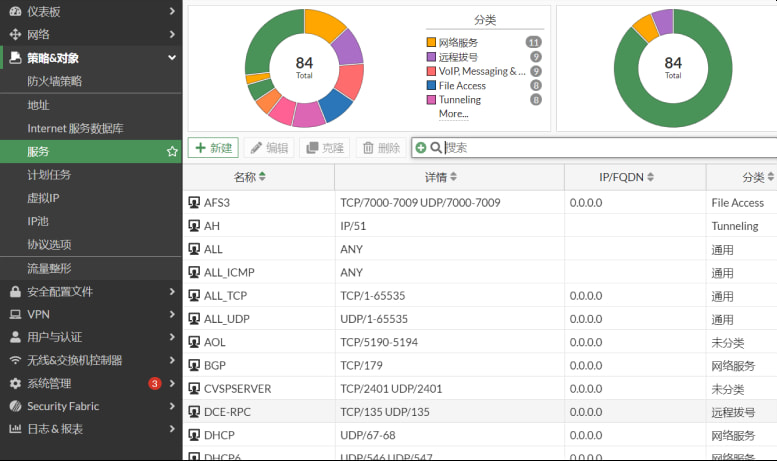The height and width of the screenshot is (461, 777).
Task: Click the green plus filter icon in search bar
Action: click(x=421, y=148)
